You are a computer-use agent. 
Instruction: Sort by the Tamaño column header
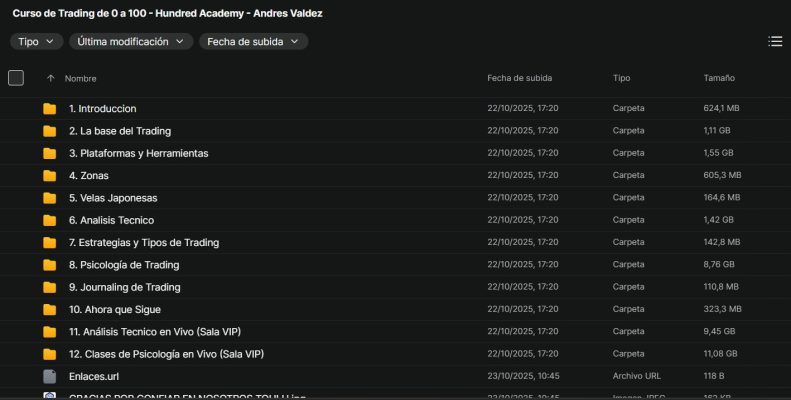point(719,78)
